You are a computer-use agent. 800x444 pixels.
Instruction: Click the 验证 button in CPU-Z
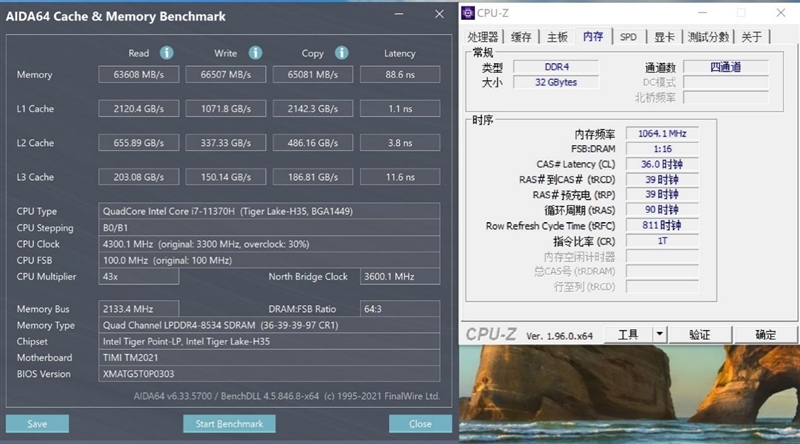699,334
